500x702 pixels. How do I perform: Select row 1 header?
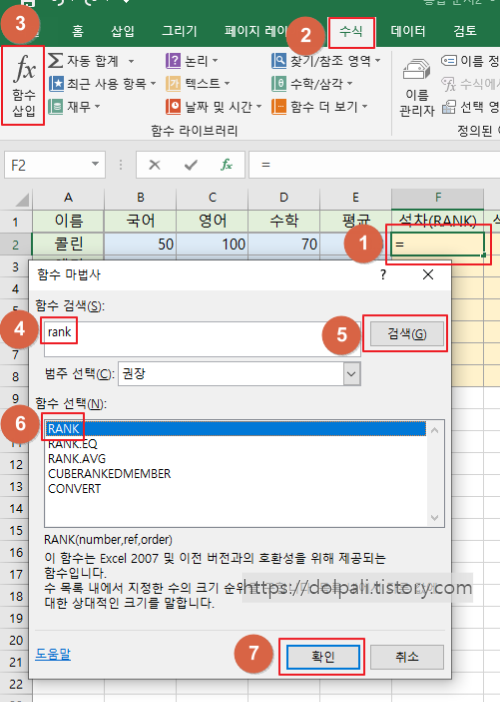point(16,222)
